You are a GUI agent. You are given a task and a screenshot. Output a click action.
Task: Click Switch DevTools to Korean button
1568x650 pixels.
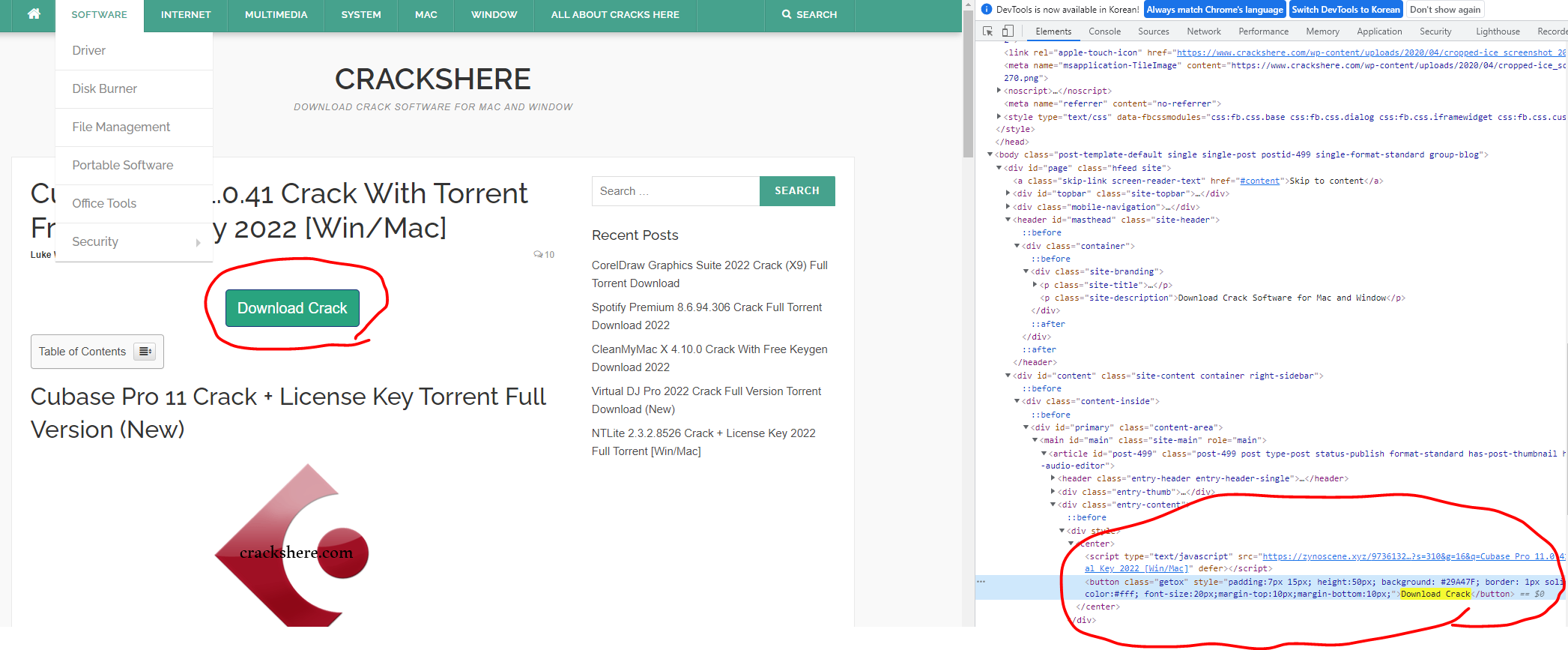point(1346,10)
